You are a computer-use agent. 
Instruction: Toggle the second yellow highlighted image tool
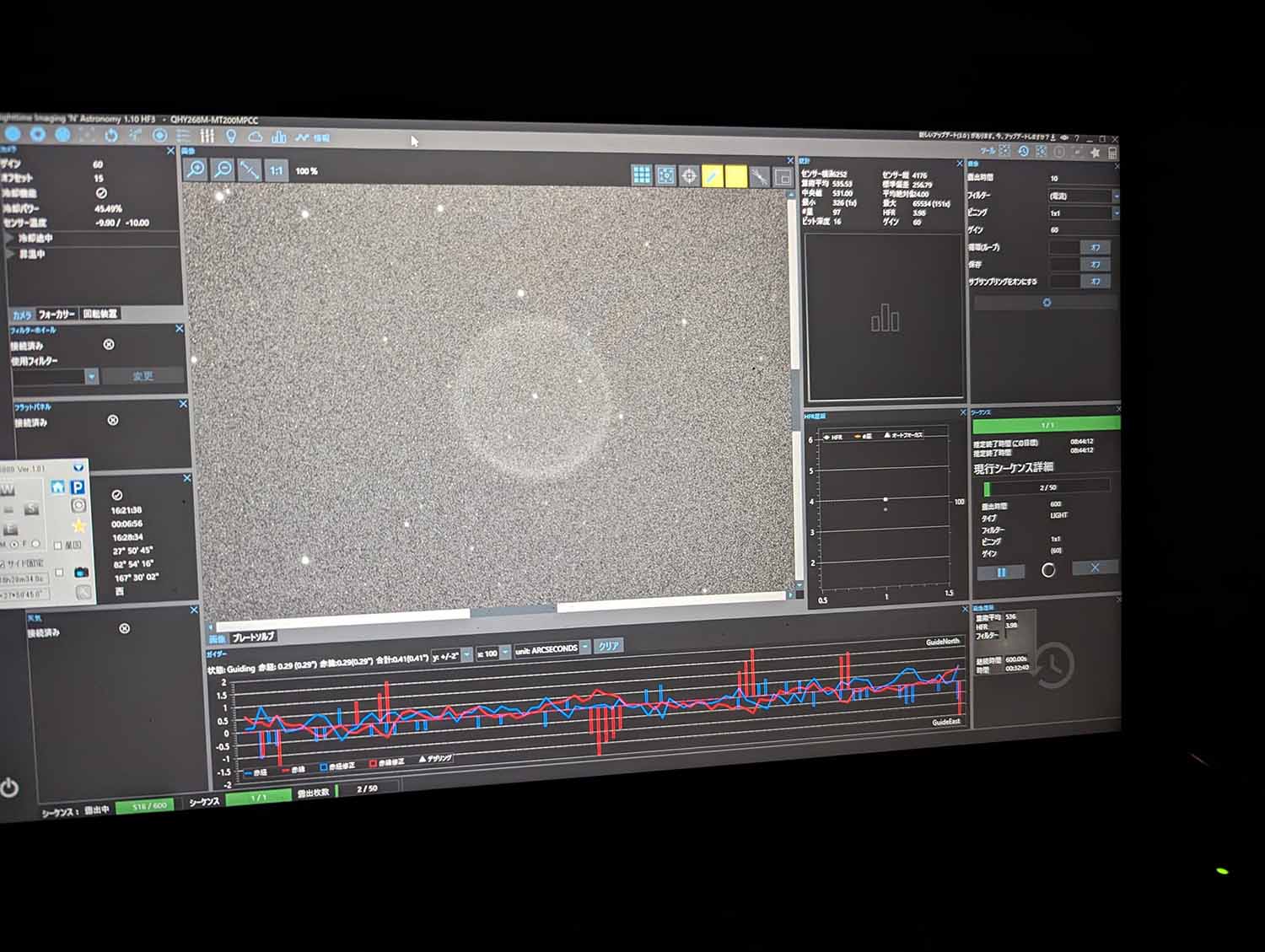pyautogui.click(x=736, y=176)
